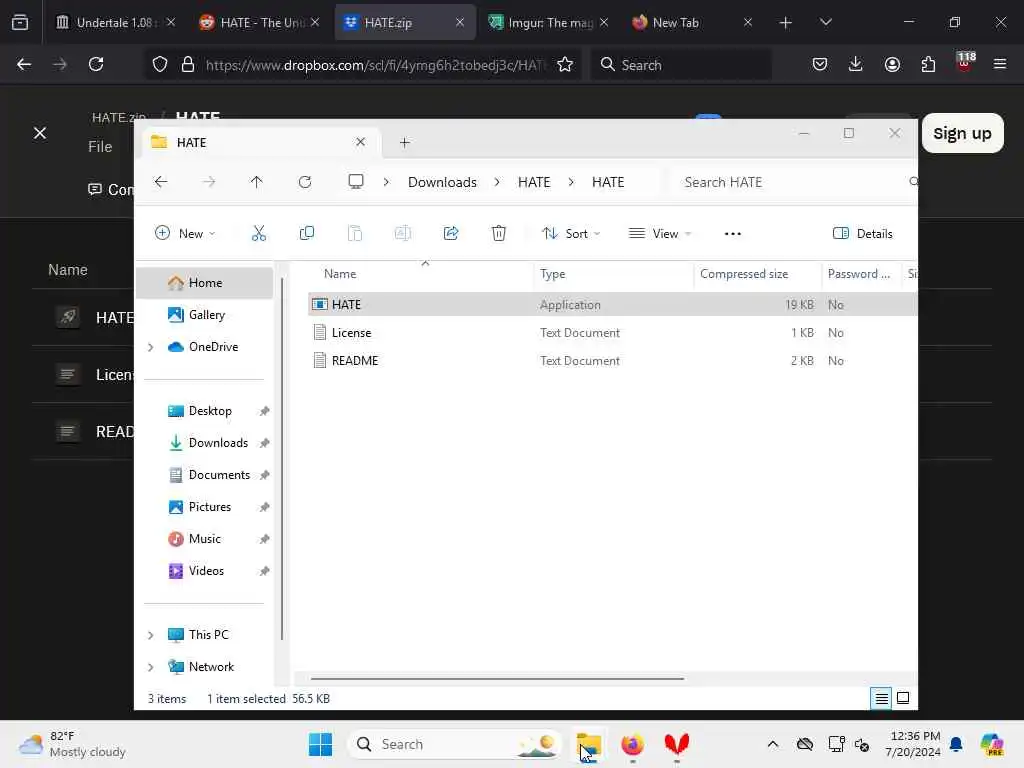Open the Sort dropdown

click(571, 233)
